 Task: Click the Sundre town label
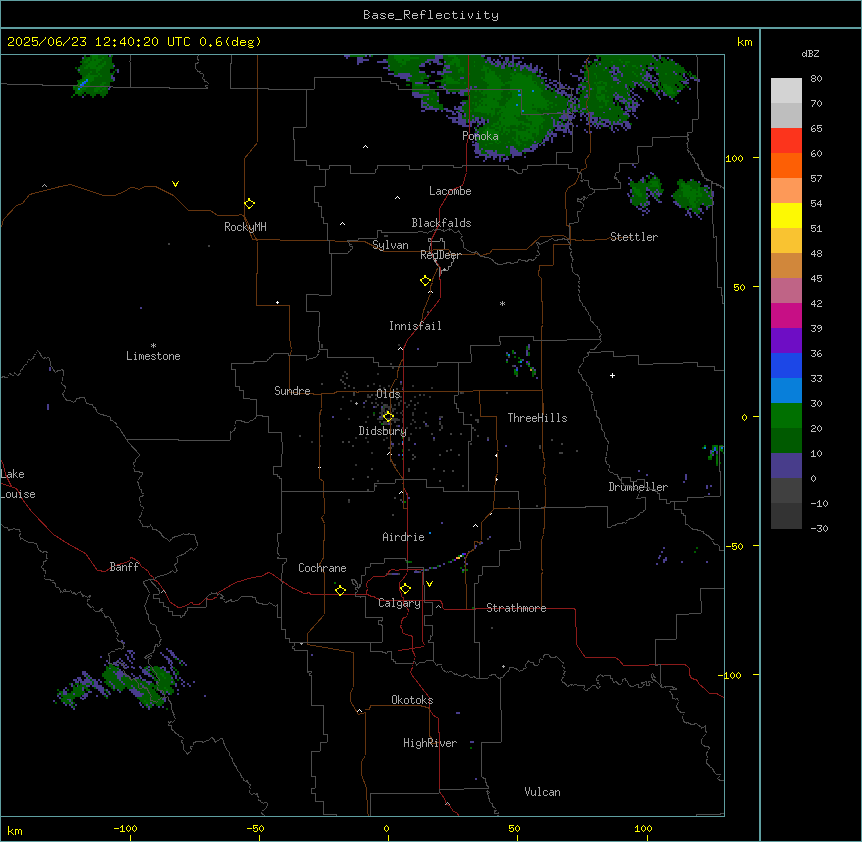[292, 391]
